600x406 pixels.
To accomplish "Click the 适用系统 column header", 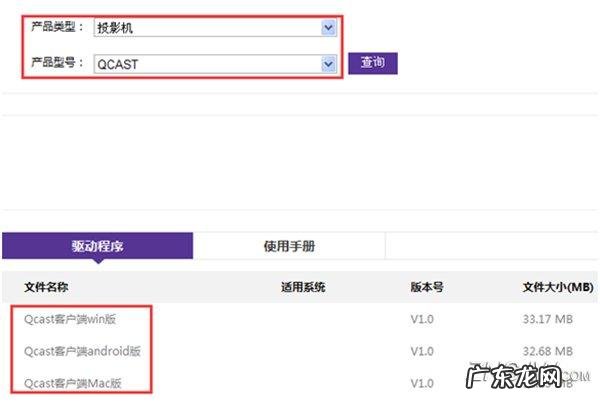I will [303, 287].
